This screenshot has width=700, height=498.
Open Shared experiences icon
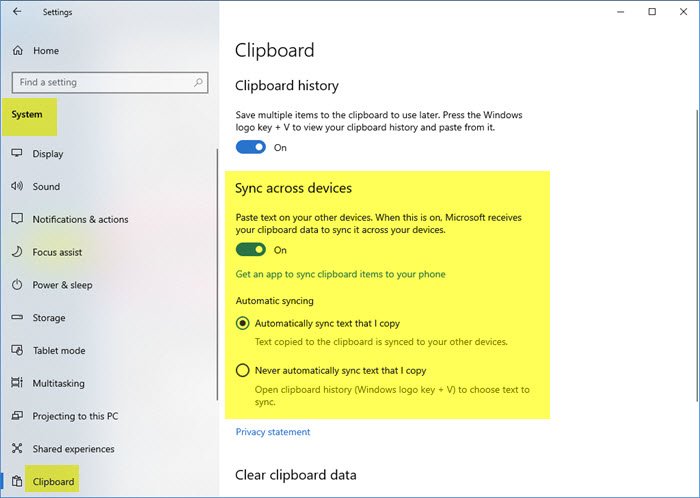point(16,449)
